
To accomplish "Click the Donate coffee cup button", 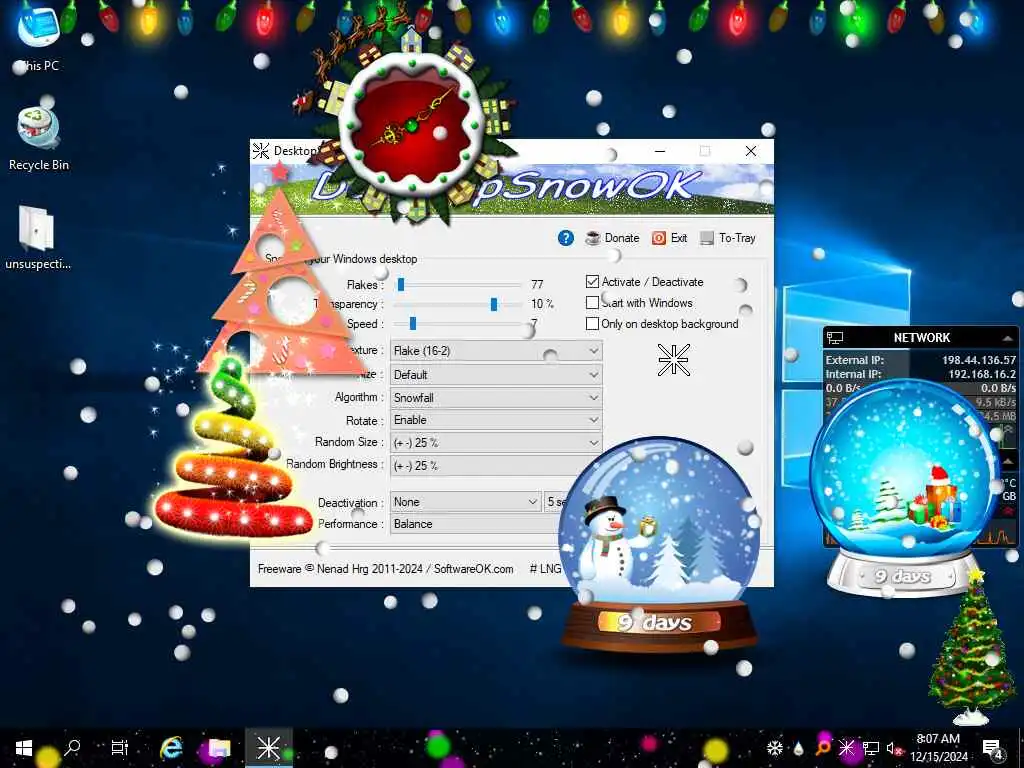I will [612, 238].
